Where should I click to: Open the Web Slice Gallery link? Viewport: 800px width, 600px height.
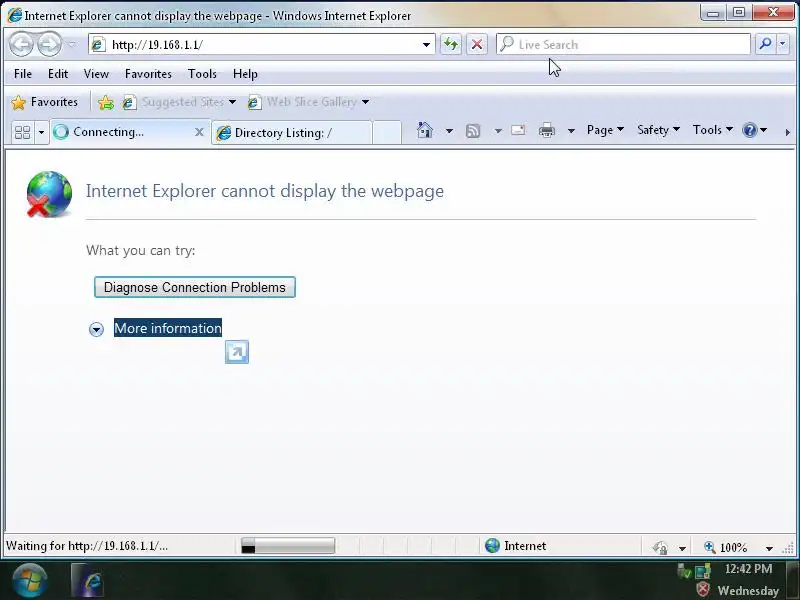308,102
